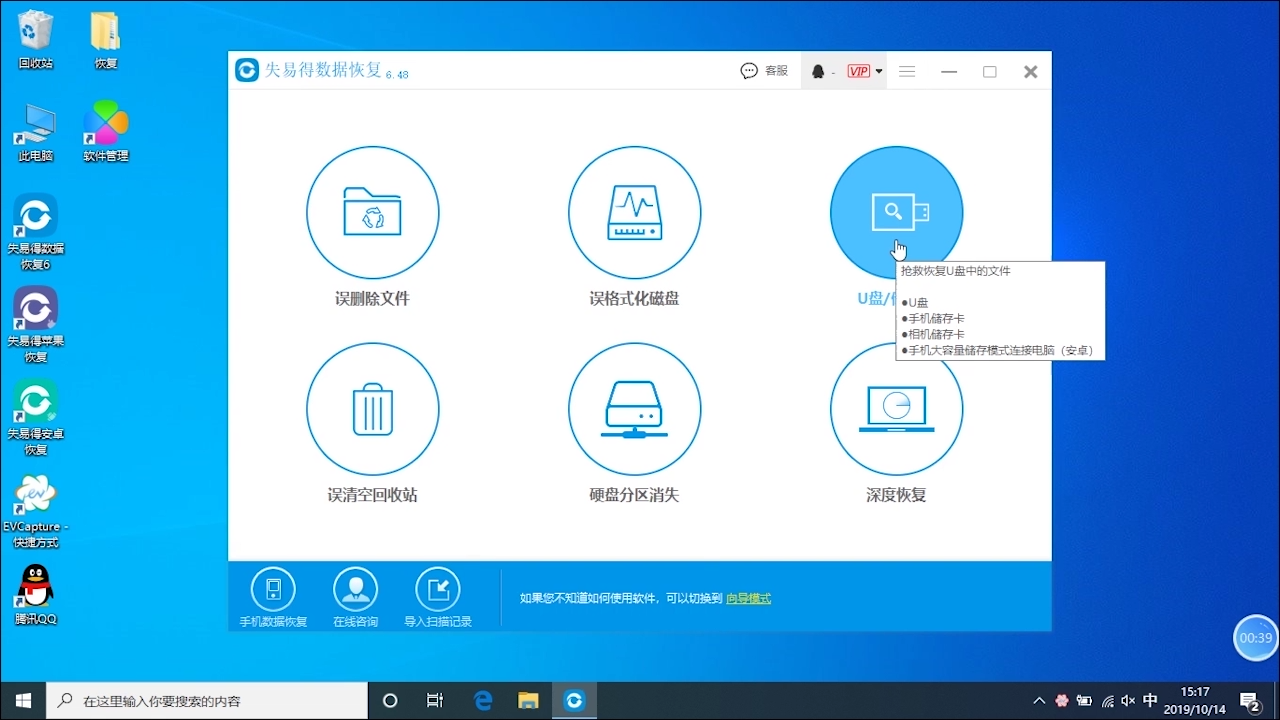
Task: Open the notification center icon
Action: 1250,700
